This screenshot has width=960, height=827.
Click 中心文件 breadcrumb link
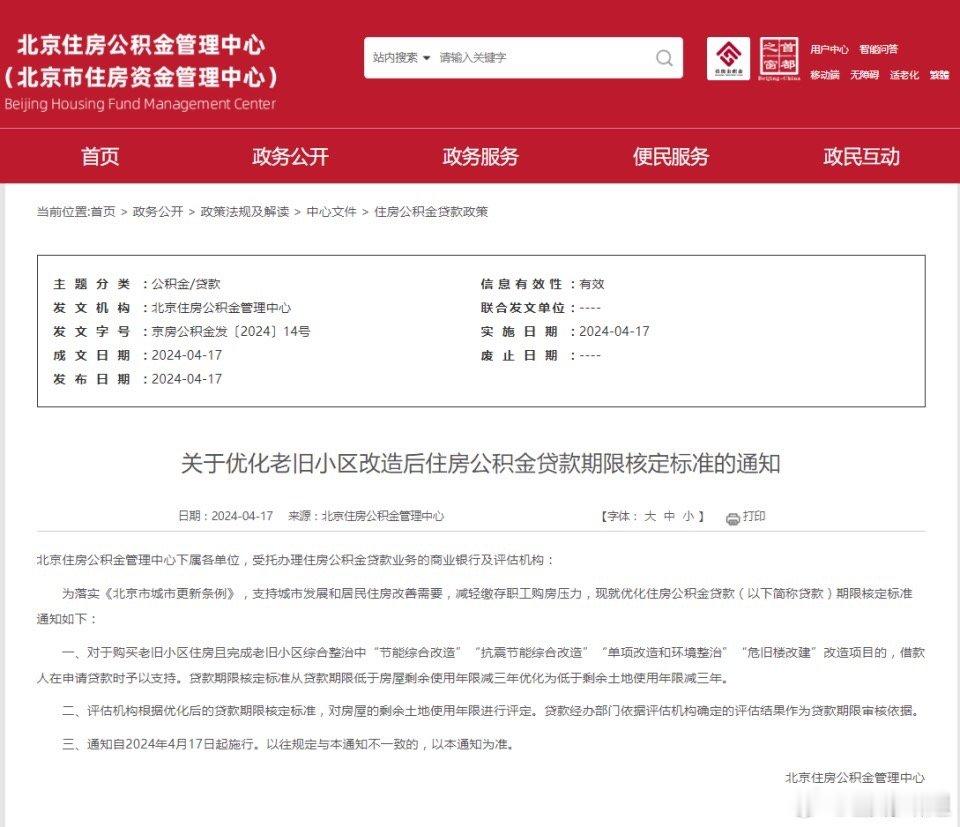(x=331, y=212)
